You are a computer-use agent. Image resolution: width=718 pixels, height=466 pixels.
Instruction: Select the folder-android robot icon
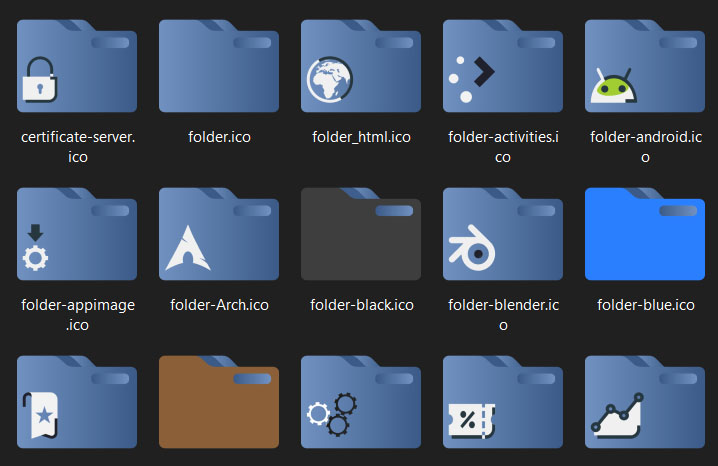645,66
